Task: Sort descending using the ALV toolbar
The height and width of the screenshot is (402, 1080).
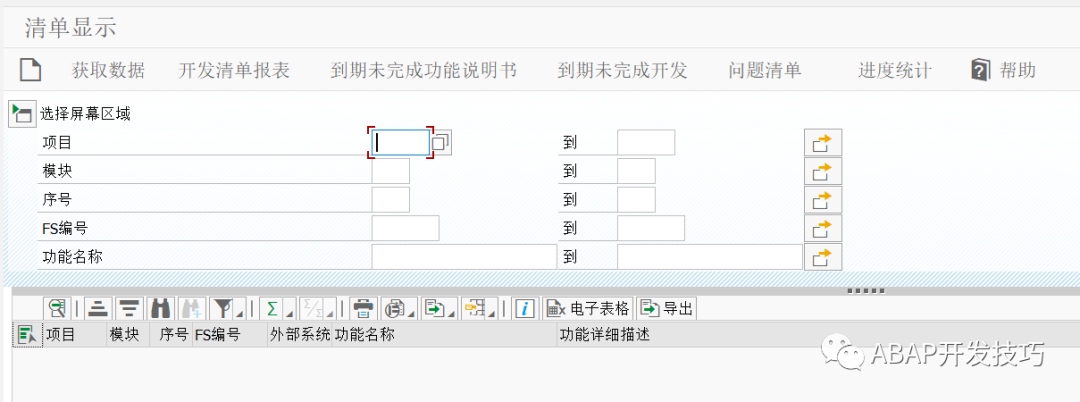Action: click(x=129, y=308)
